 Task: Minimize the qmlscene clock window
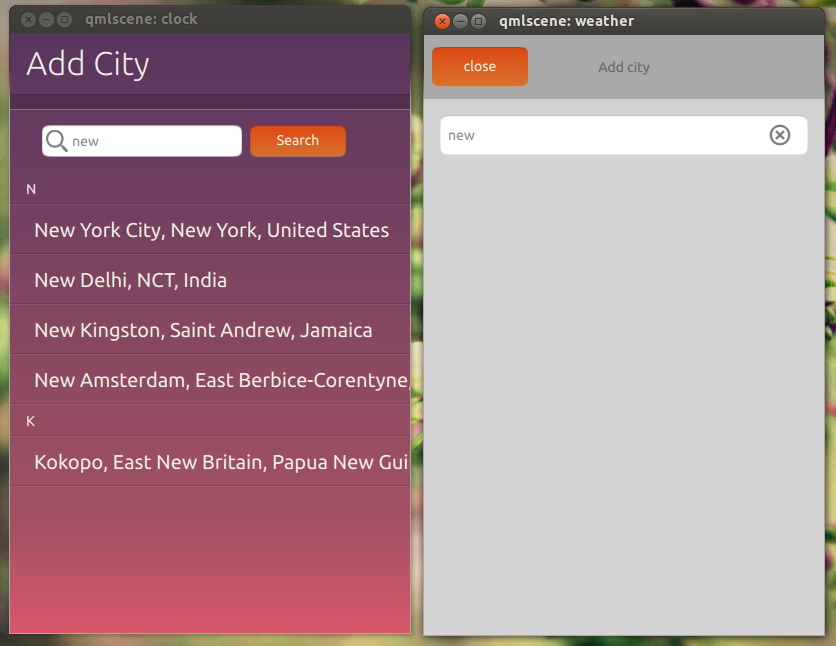point(46,19)
